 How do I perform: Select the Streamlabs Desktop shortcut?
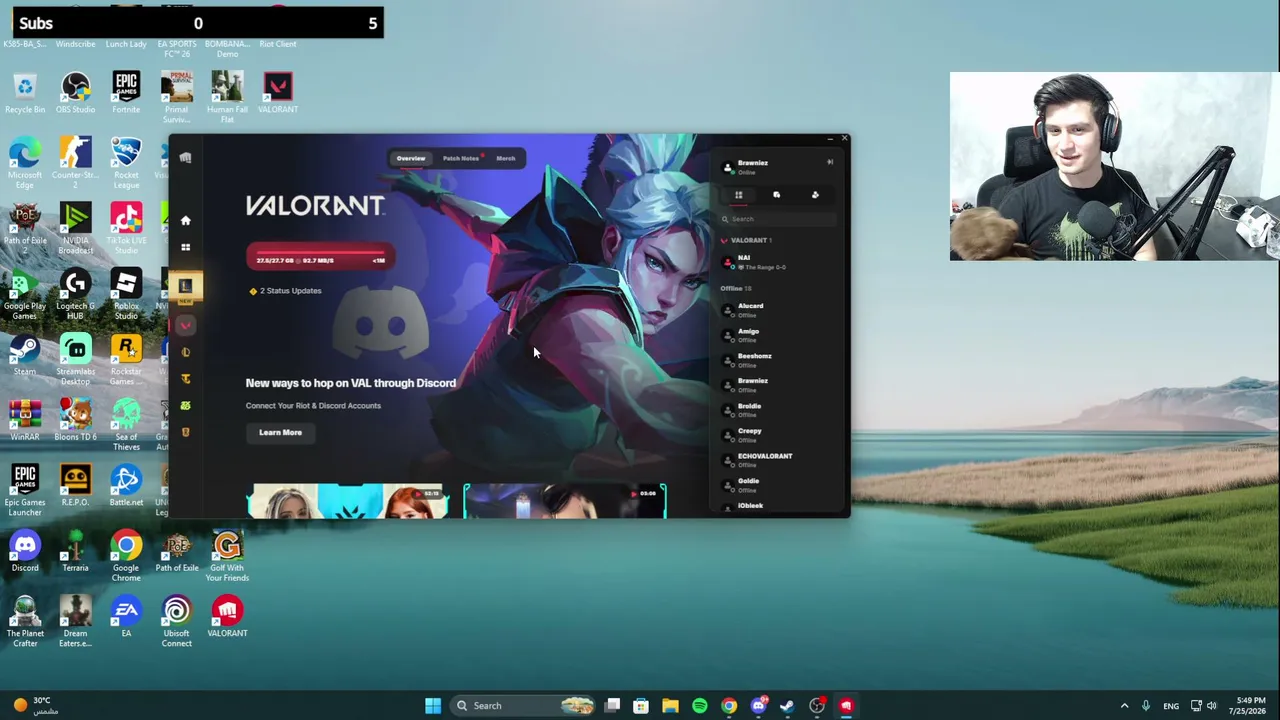tap(75, 360)
